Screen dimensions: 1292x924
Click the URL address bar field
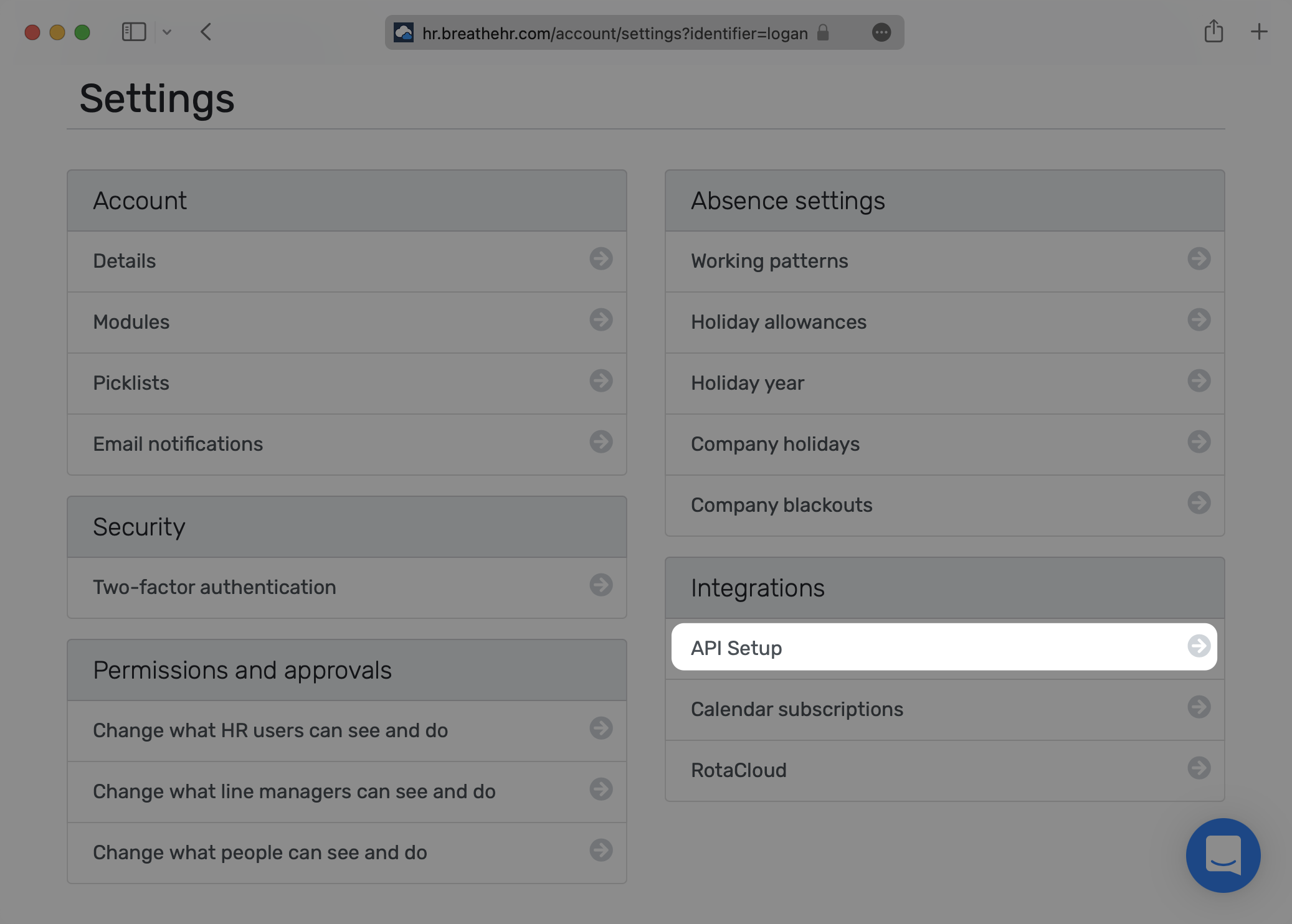point(614,33)
